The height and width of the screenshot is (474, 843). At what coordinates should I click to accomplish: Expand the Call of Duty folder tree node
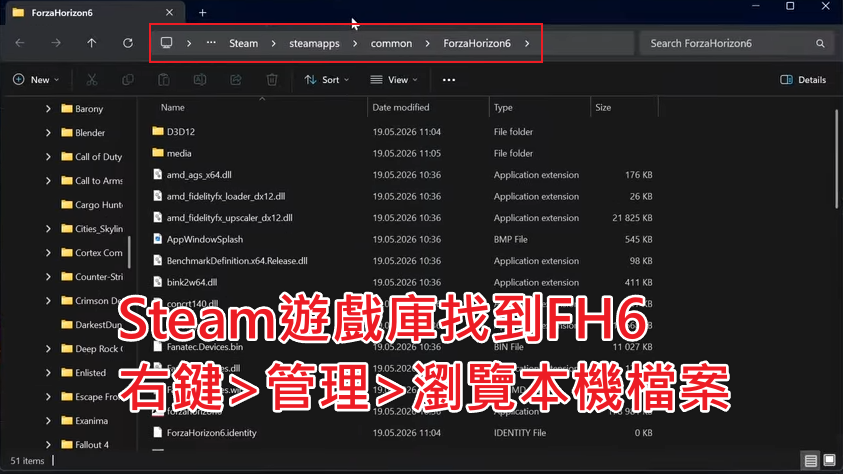[x=48, y=157]
